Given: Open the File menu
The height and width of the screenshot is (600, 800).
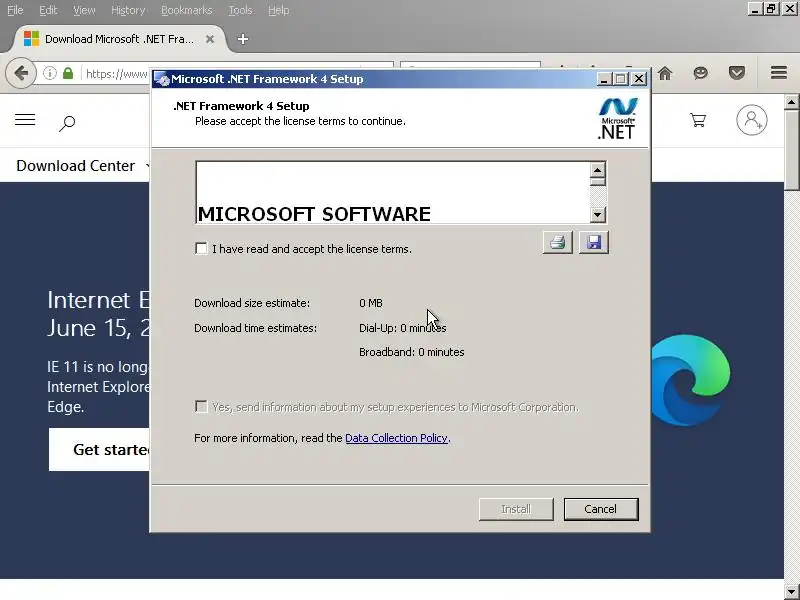Looking at the screenshot, I should pos(15,10).
